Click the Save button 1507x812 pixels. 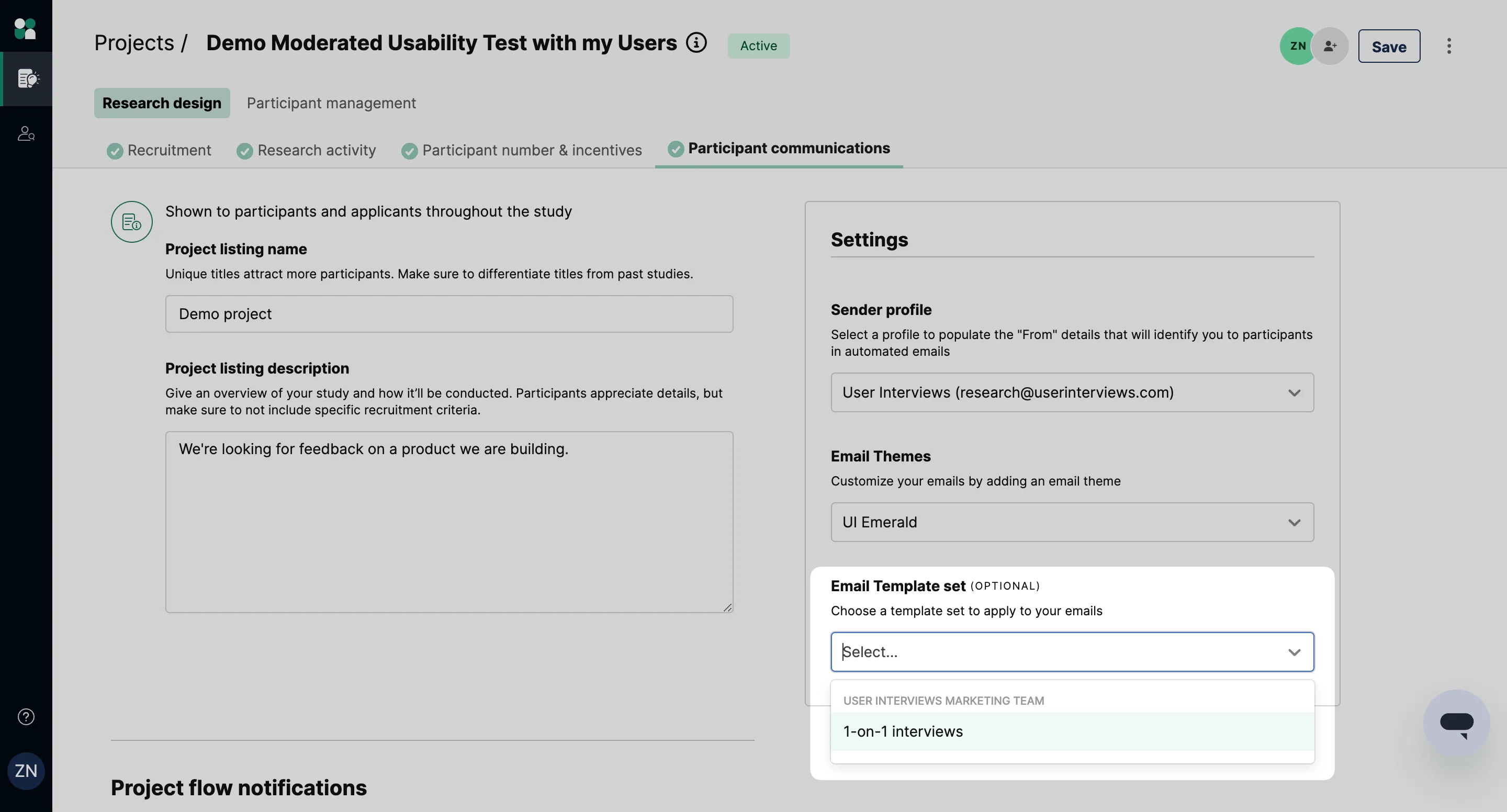[x=1389, y=46]
